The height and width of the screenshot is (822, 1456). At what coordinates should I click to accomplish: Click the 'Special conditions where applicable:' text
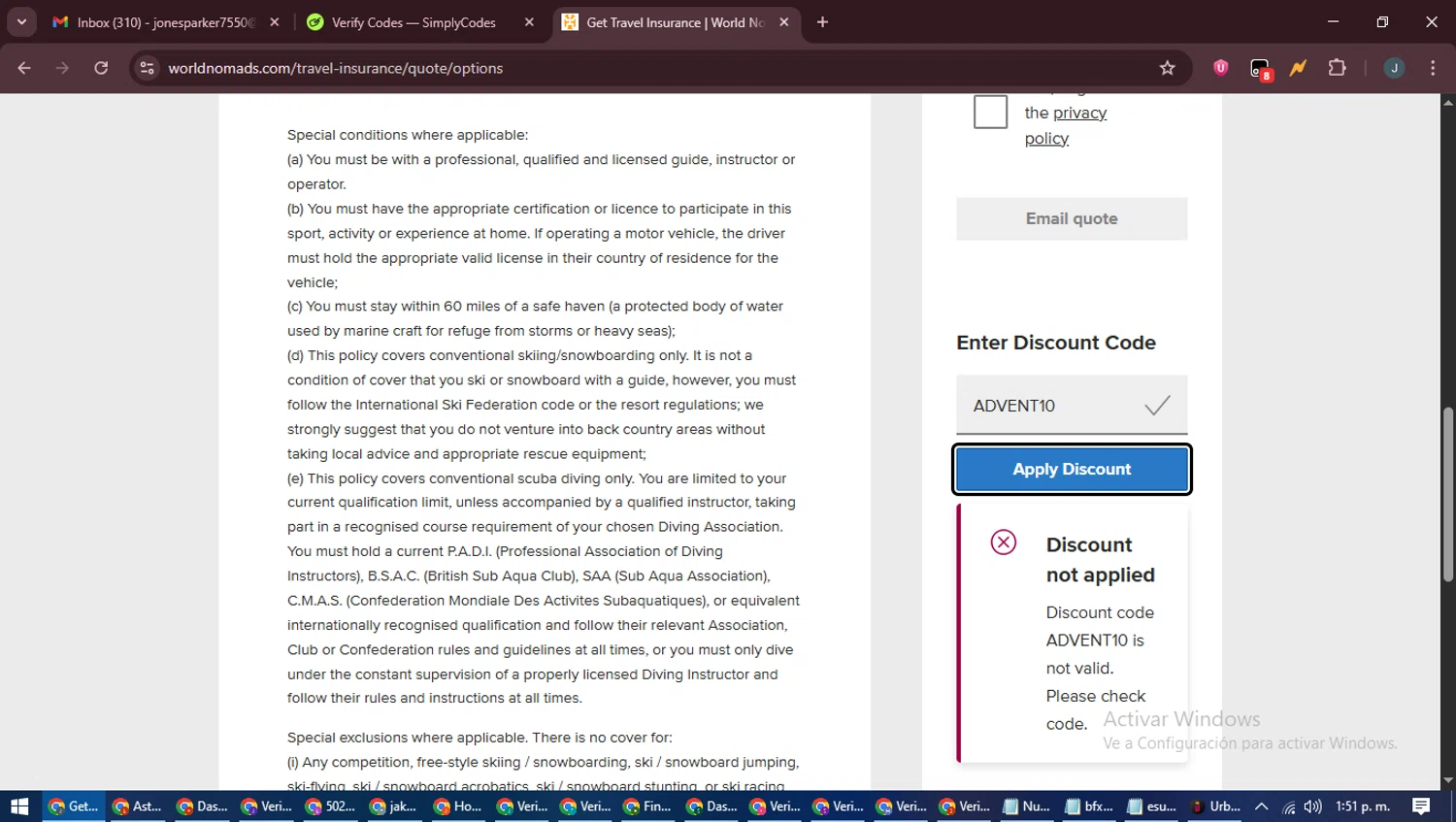pos(408,135)
